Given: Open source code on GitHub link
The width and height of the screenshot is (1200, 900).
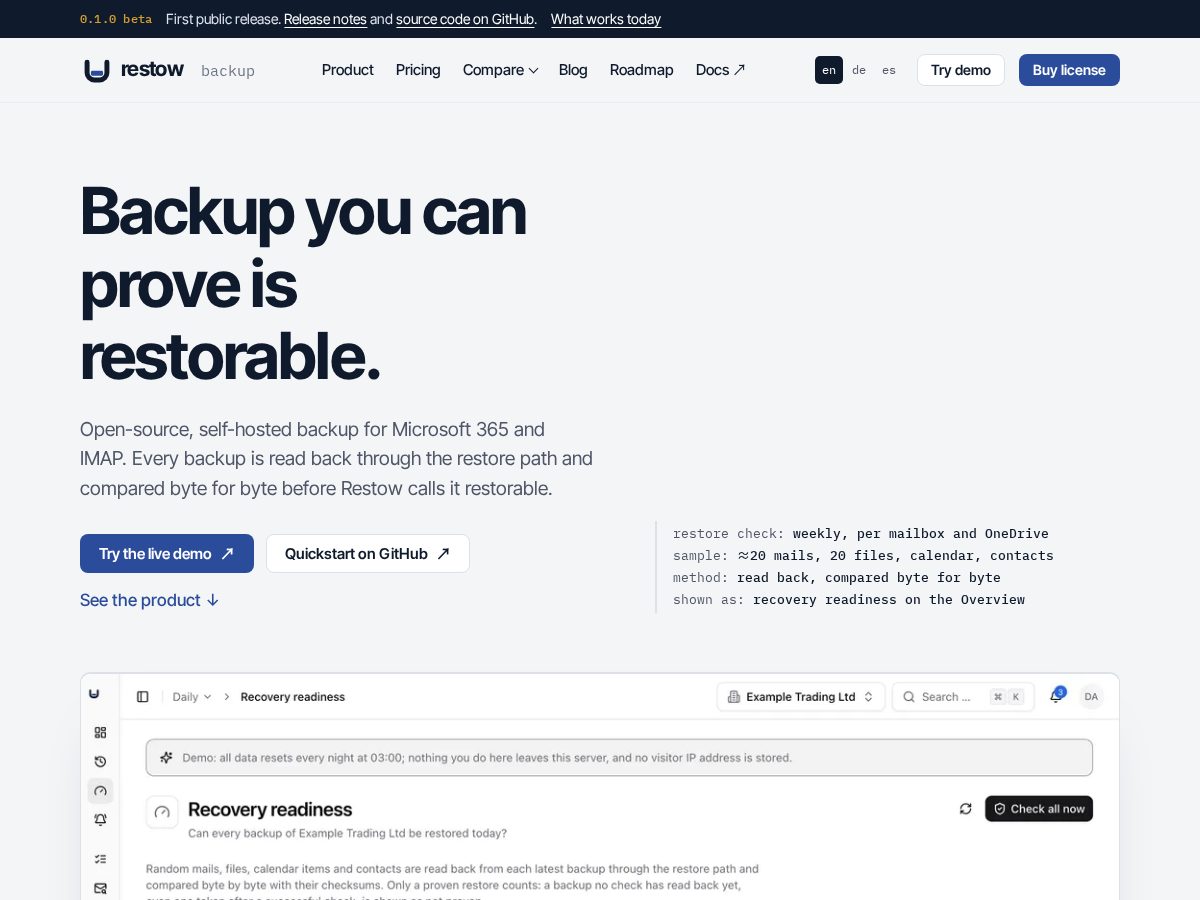Looking at the screenshot, I should click(x=465, y=19).
